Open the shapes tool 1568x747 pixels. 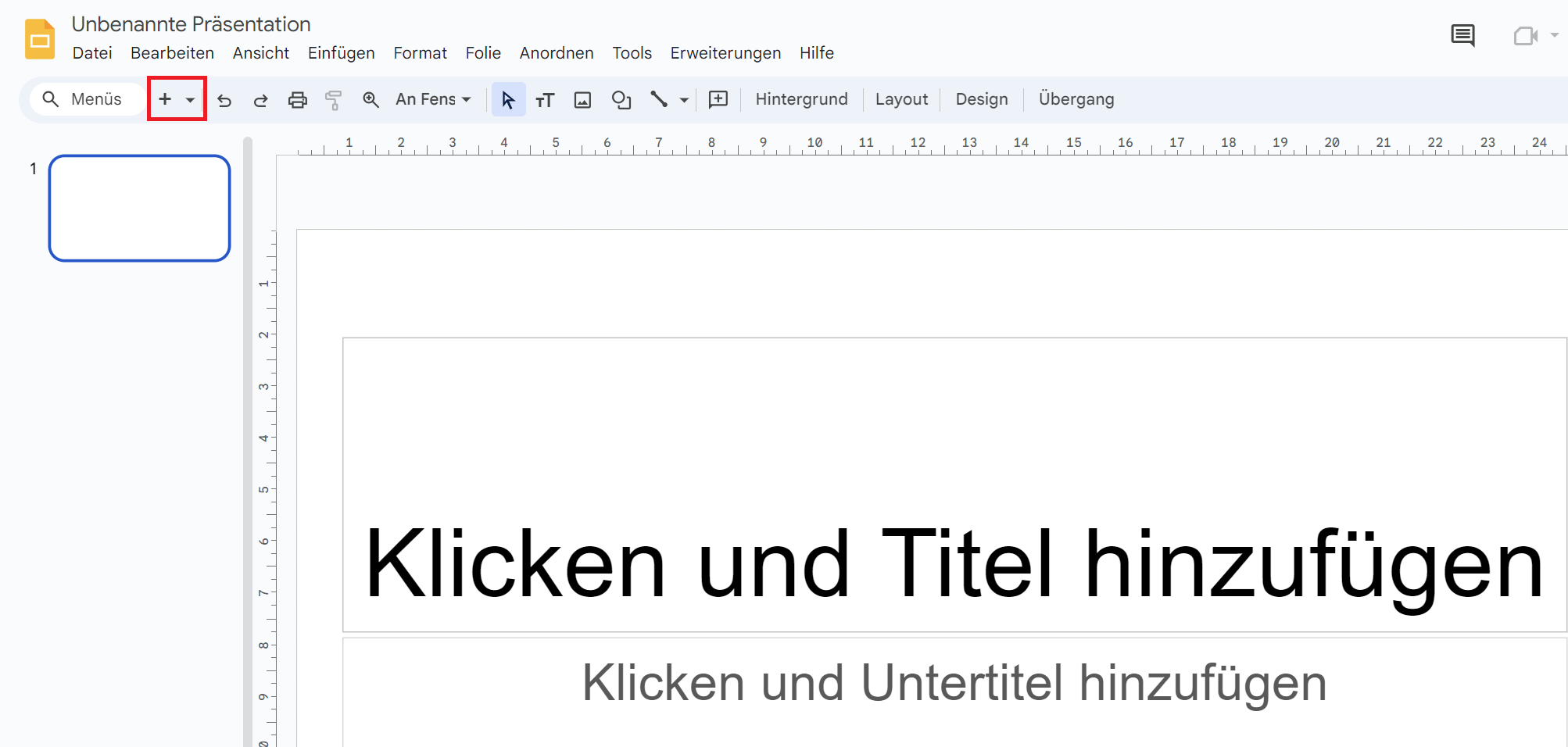[x=621, y=100]
